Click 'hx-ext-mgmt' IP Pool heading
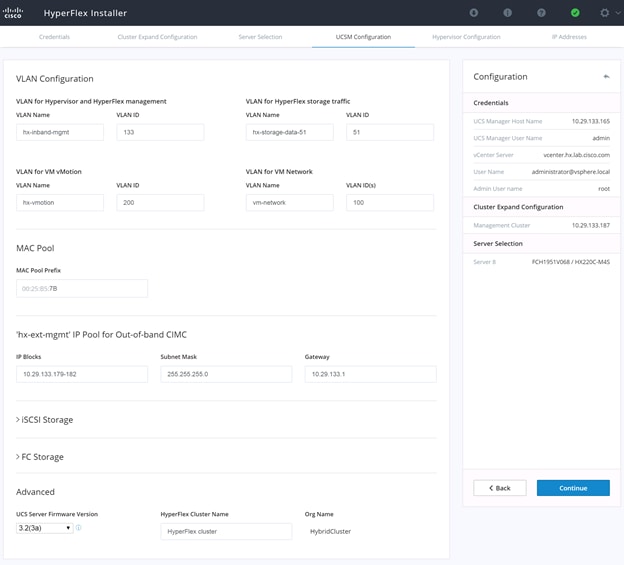 pos(101,335)
